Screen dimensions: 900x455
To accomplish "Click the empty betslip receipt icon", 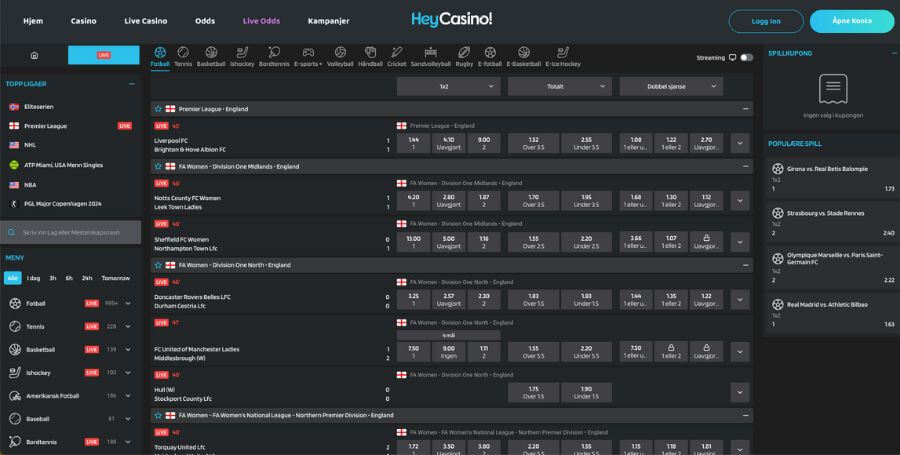I will pyautogui.click(x=833, y=89).
